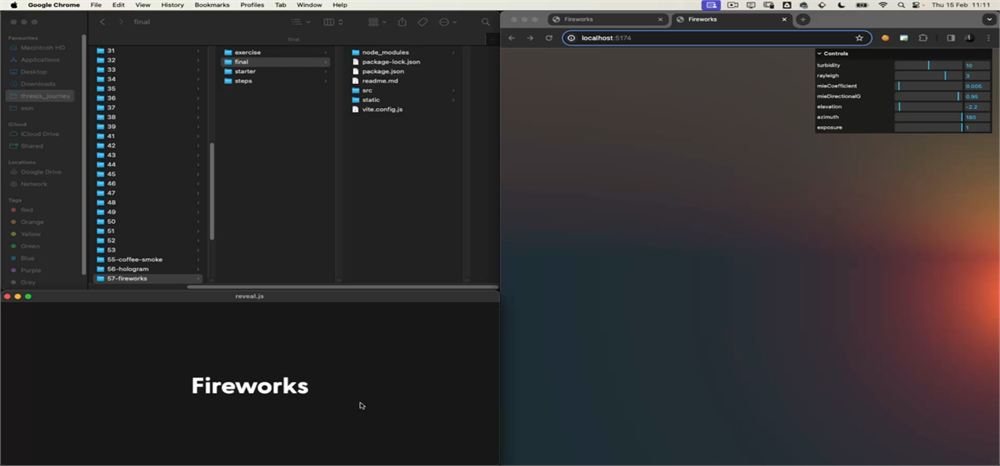Bookmark page with star icon
This screenshot has width=1000, height=466.
pos(859,38)
